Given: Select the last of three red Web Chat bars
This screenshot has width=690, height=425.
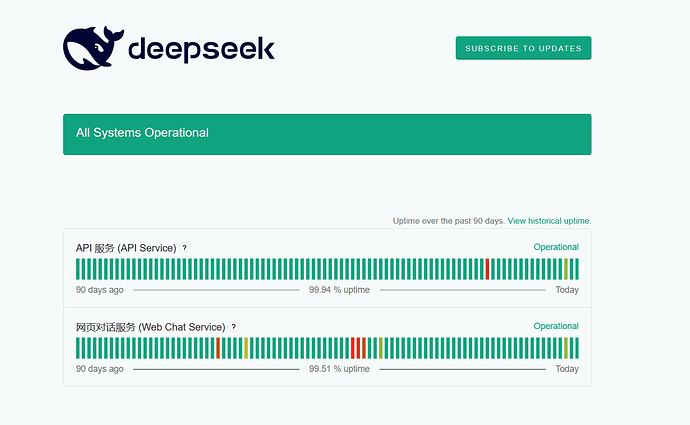Looking at the screenshot, I should tap(364, 348).
